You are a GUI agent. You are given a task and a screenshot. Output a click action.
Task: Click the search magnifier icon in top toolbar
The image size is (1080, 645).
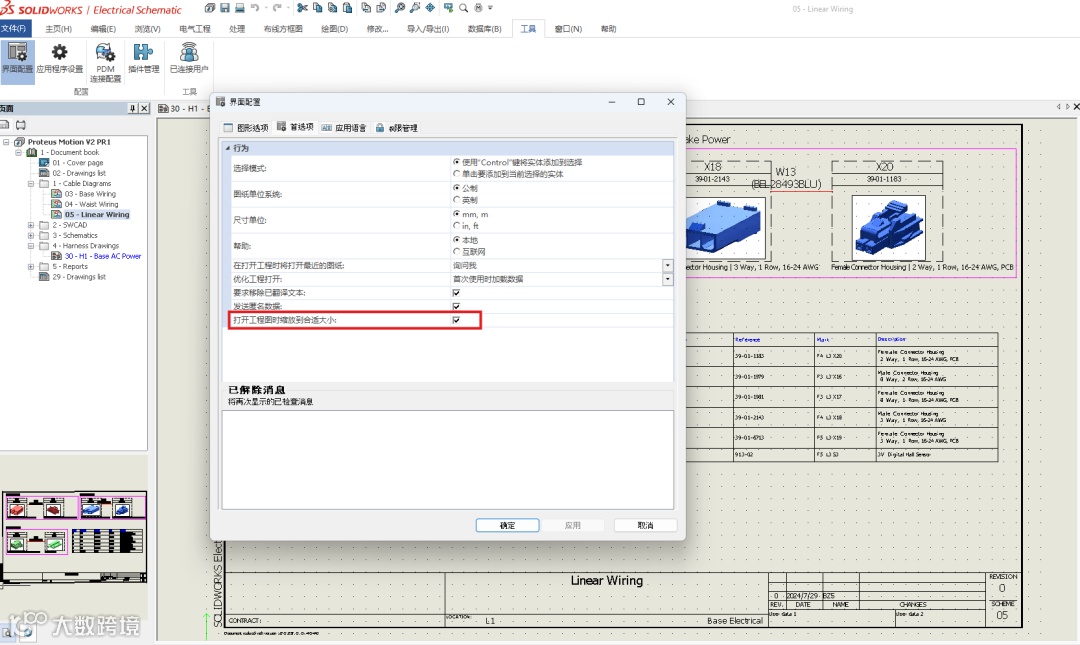tap(464, 8)
